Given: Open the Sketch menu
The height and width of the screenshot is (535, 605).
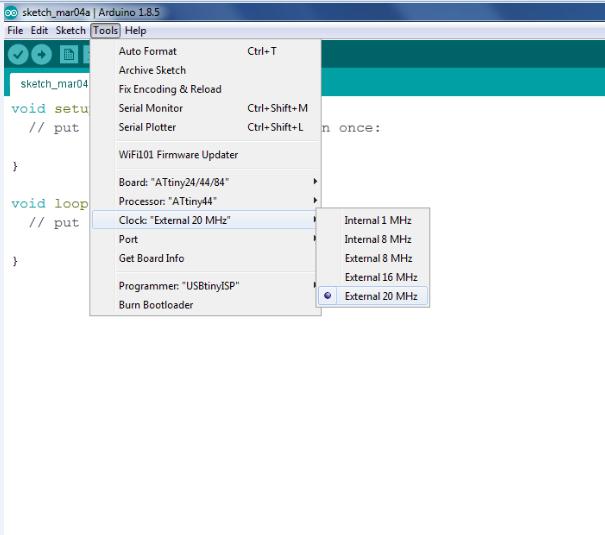Looking at the screenshot, I should point(70,30).
